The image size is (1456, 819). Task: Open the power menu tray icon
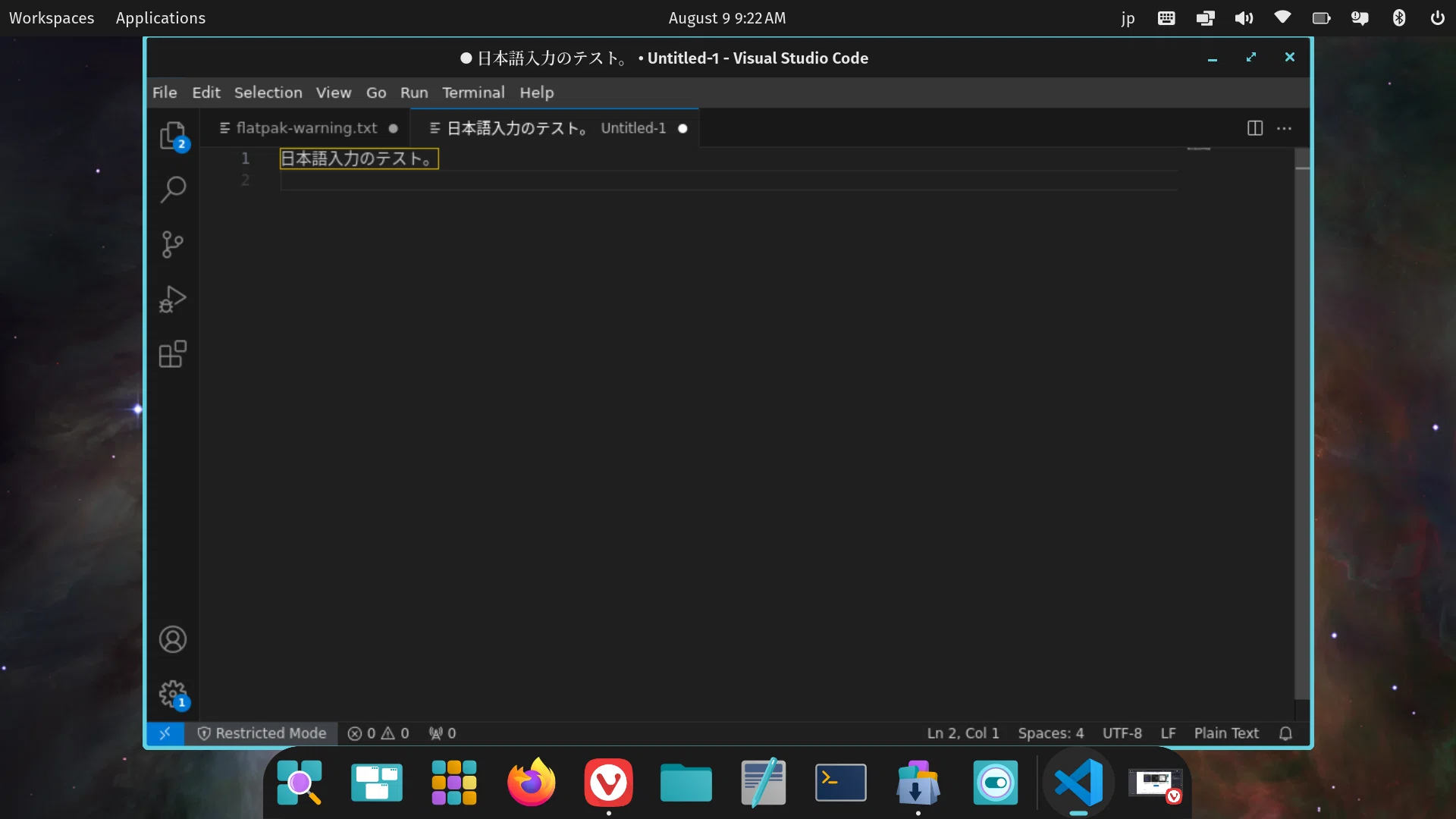1438,18
